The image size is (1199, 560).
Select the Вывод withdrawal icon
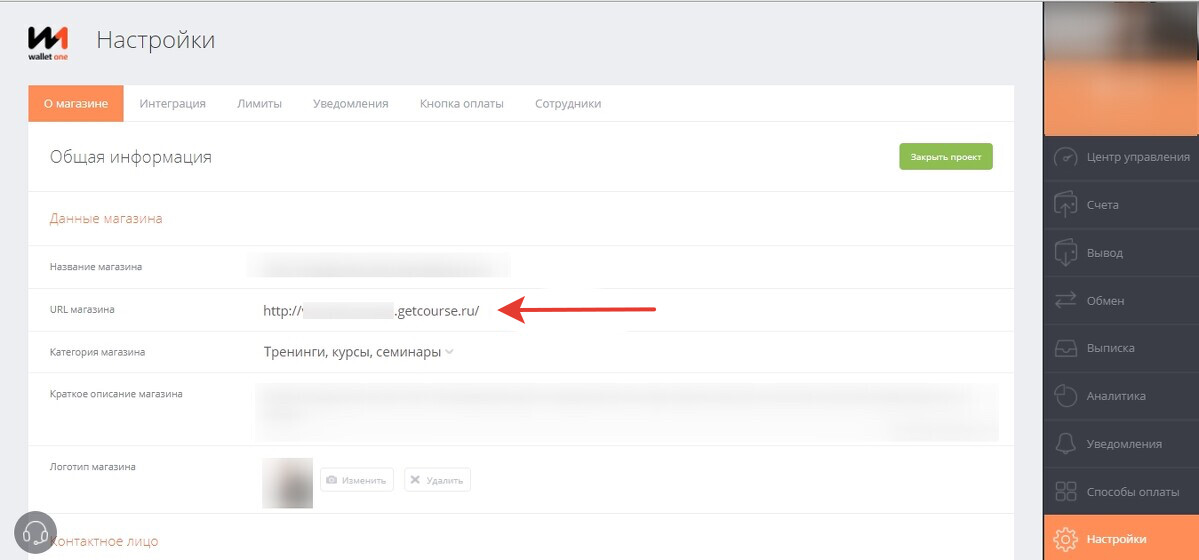(x=1066, y=253)
